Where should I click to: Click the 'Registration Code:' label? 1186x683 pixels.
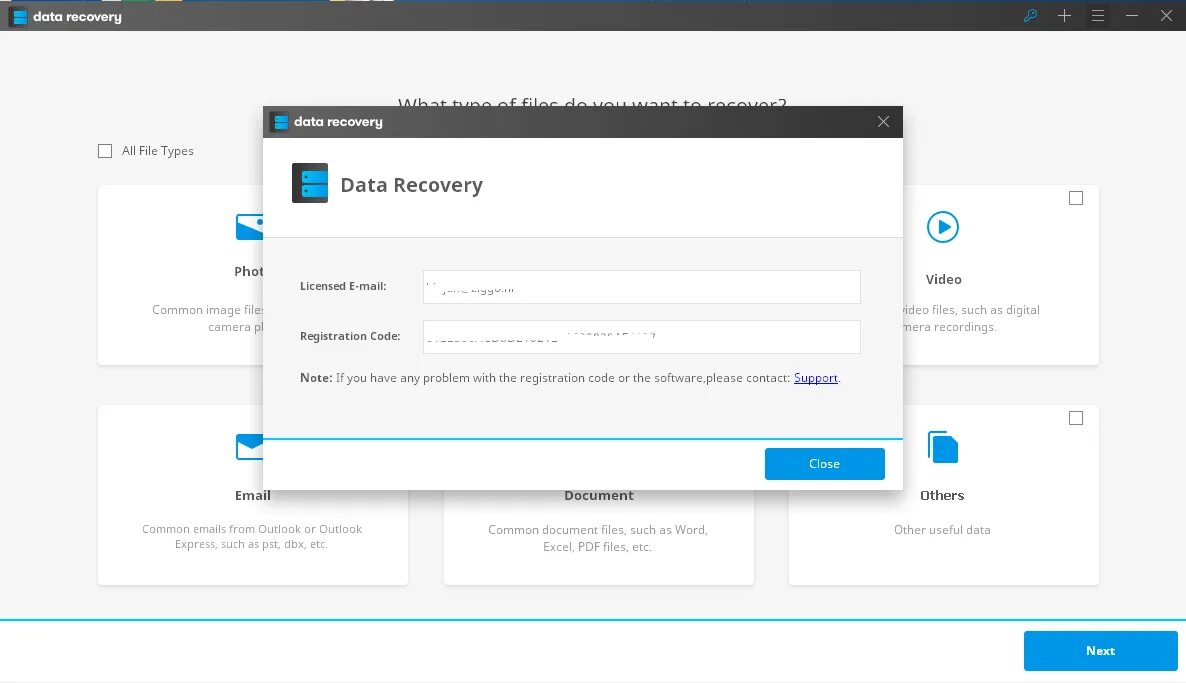(x=349, y=337)
